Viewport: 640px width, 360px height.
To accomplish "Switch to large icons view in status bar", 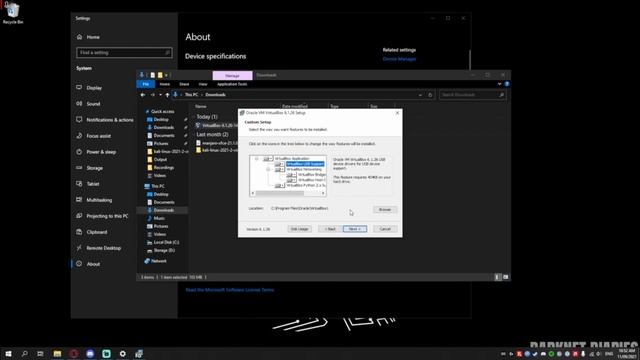I will coord(506,277).
